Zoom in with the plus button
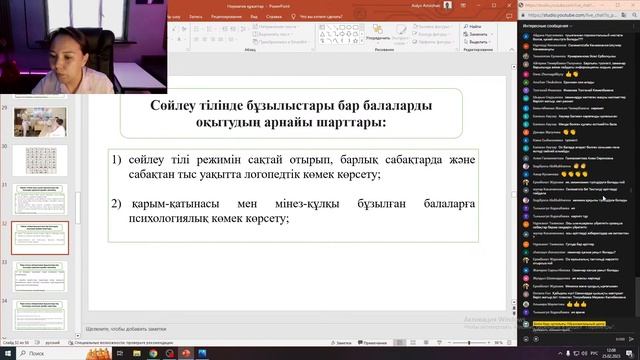Viewport: 640px width, 360px height. click(489, 342)
